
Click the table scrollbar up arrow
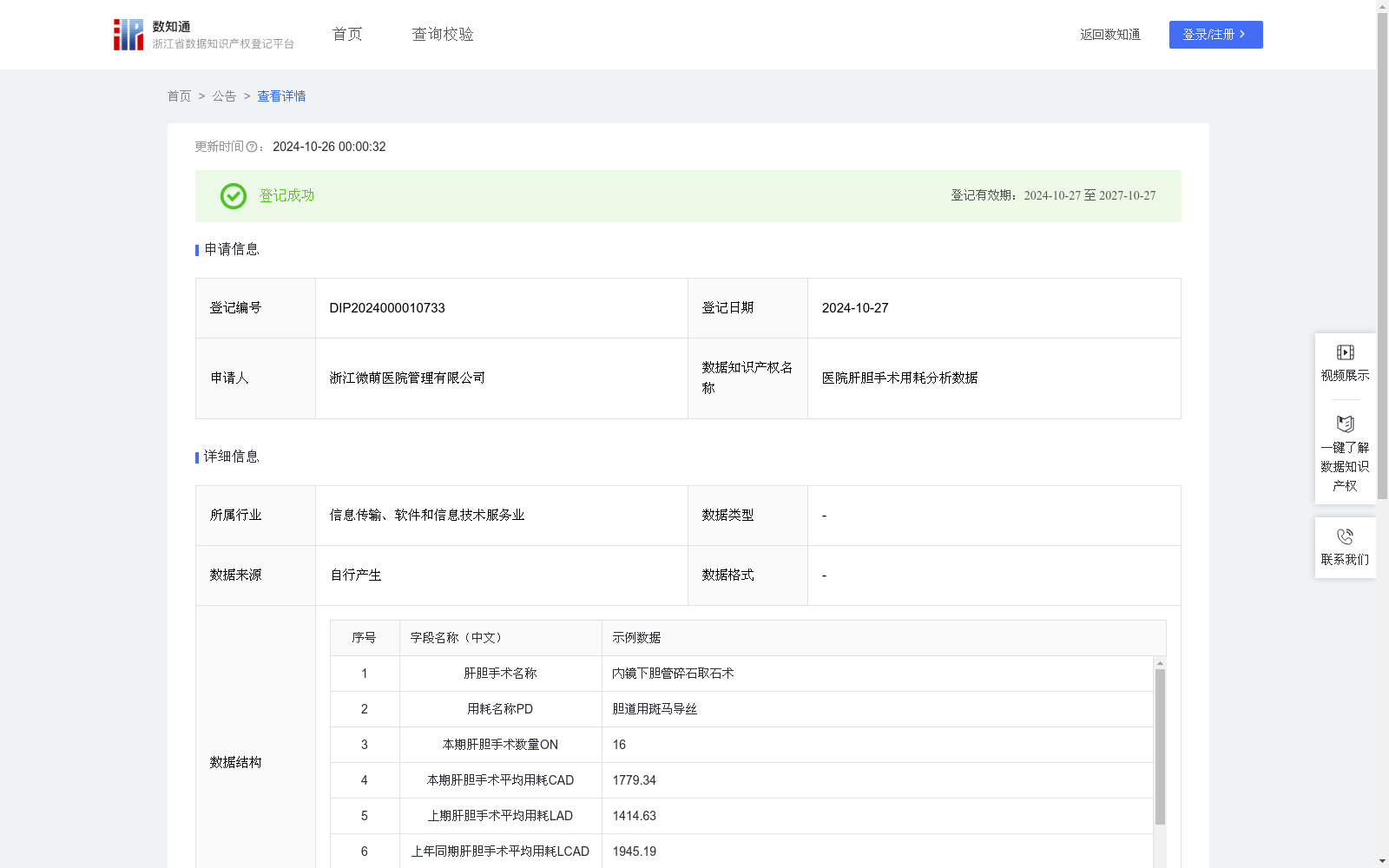click(1160, 663)
